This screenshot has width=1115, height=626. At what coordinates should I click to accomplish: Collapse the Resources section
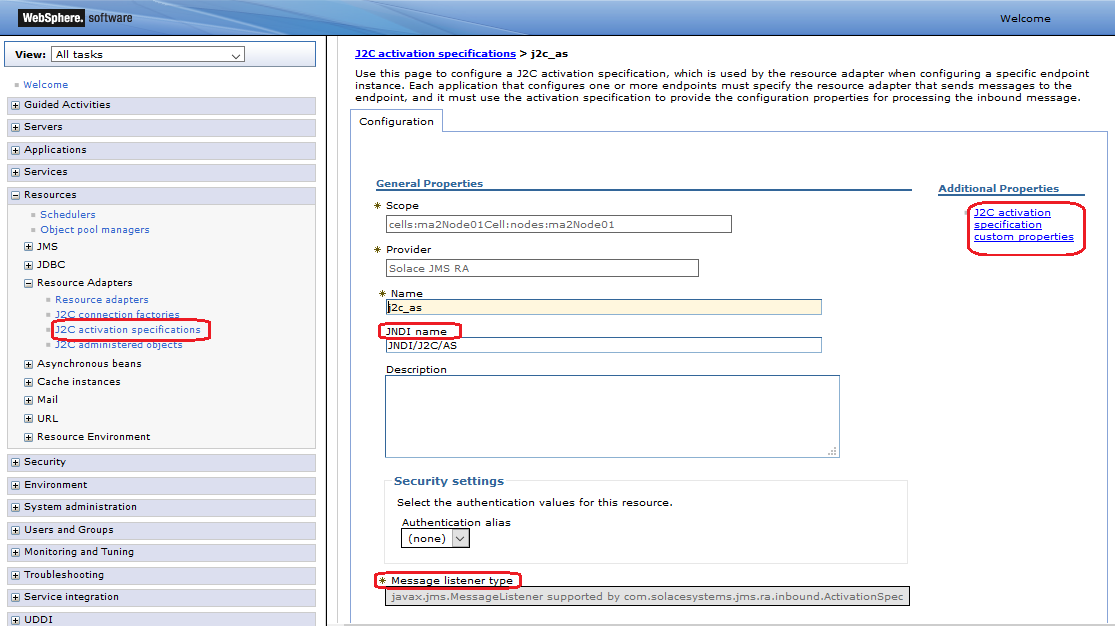[15, 196]
